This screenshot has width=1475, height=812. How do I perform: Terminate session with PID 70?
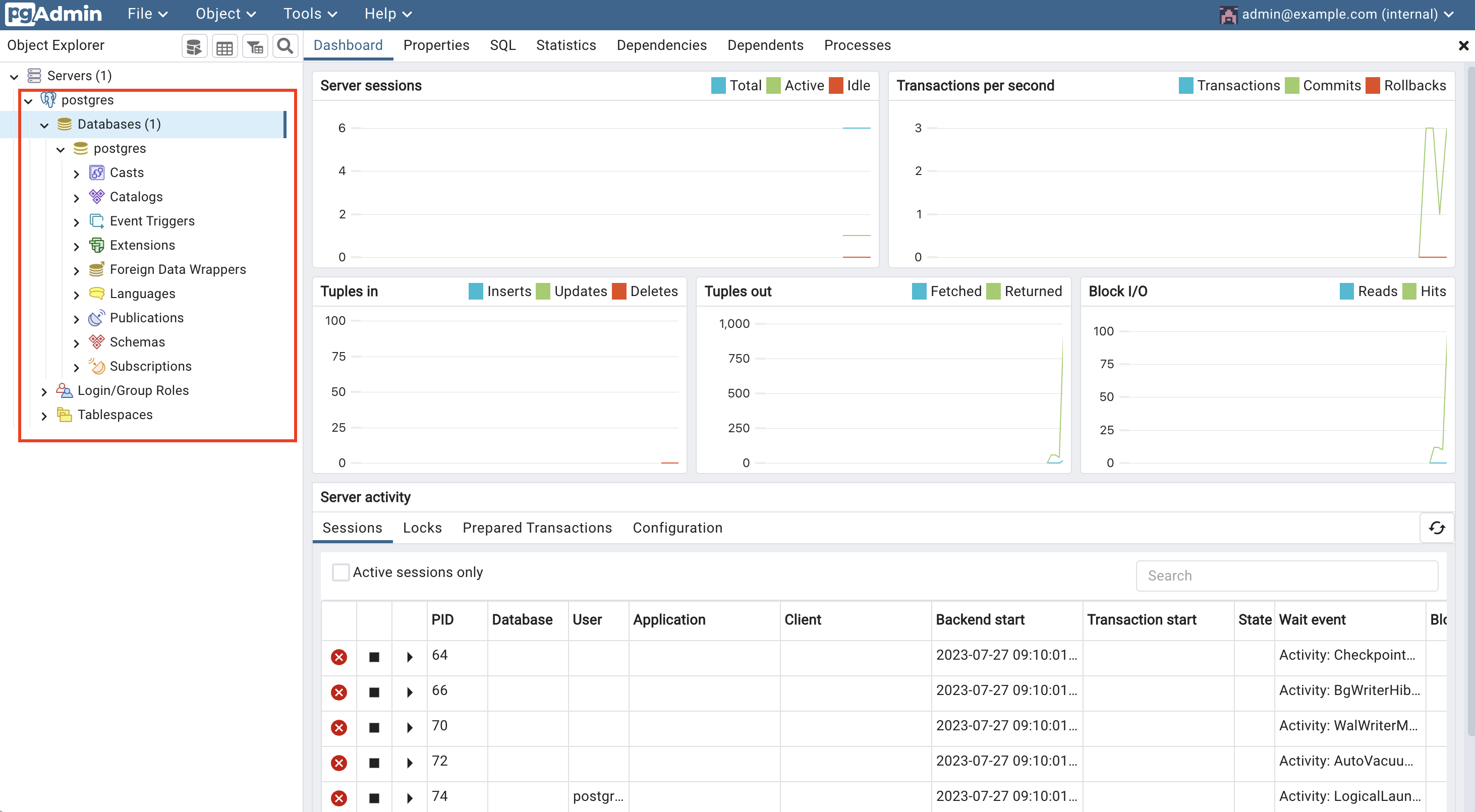pos(339,728)
